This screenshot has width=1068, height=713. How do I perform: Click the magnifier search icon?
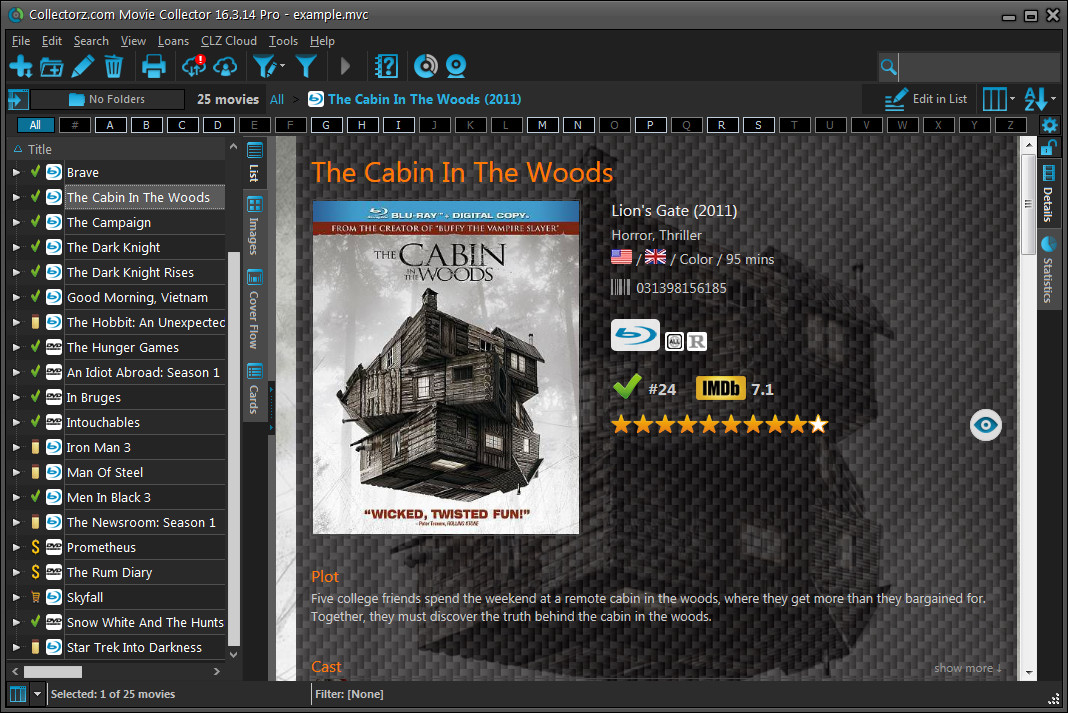point(888,67)
